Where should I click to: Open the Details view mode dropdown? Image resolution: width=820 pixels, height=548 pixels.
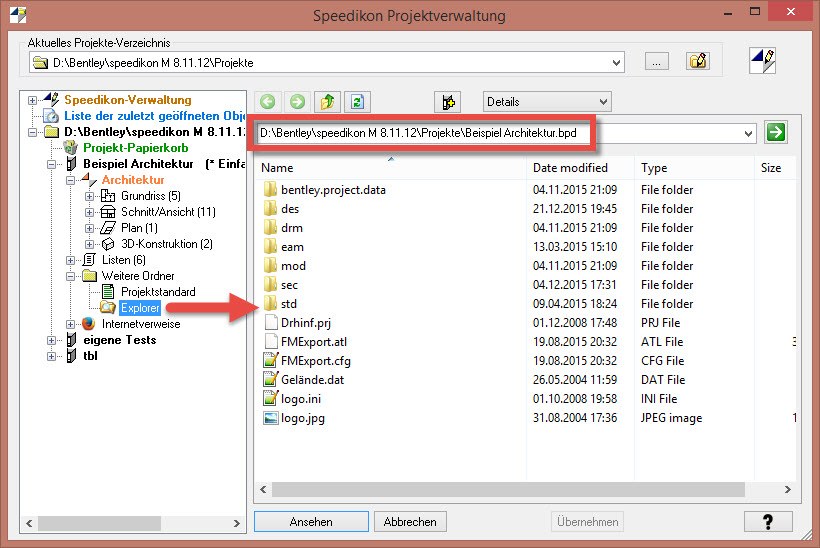(603, 101)
